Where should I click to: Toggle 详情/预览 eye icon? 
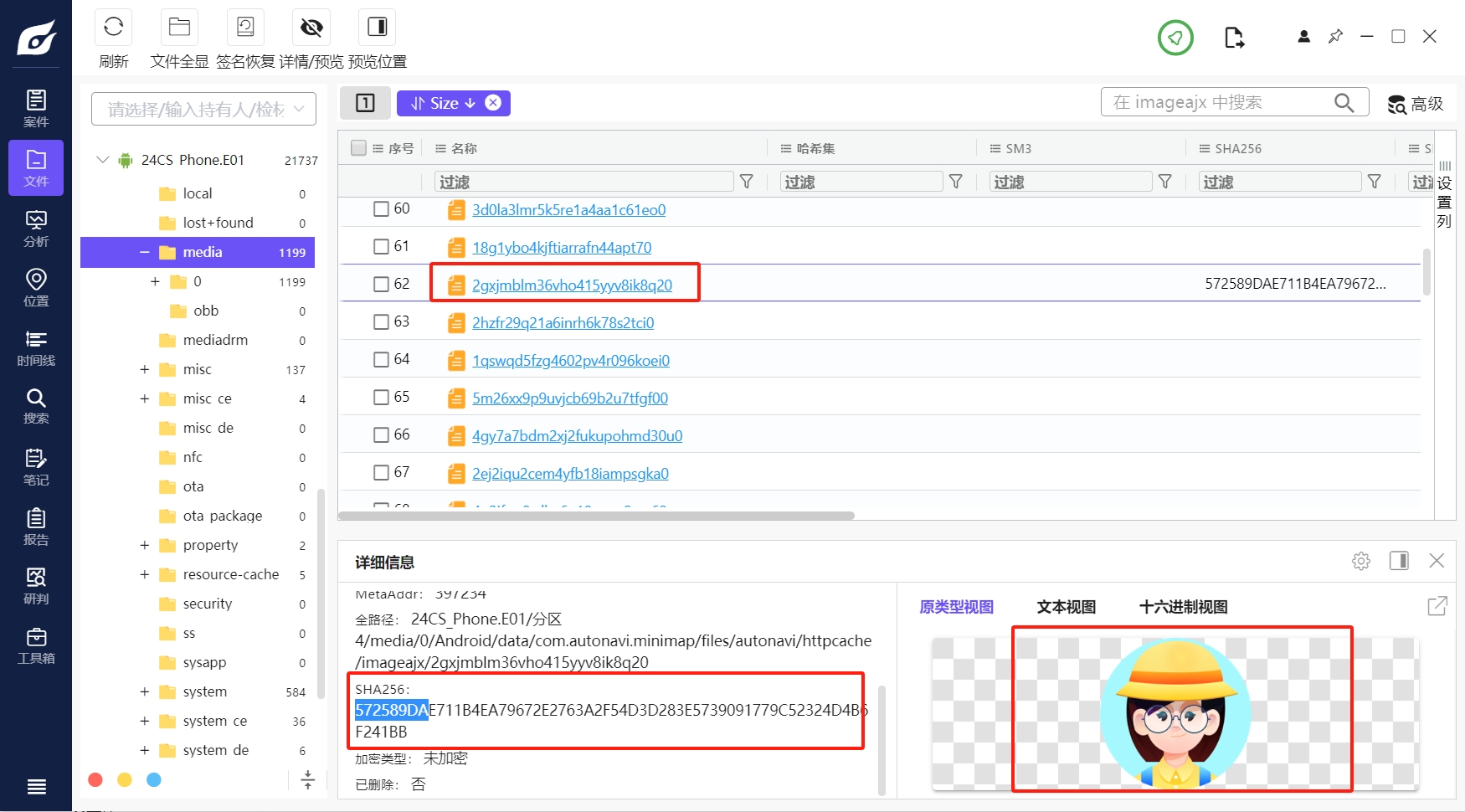coord(311,27)
